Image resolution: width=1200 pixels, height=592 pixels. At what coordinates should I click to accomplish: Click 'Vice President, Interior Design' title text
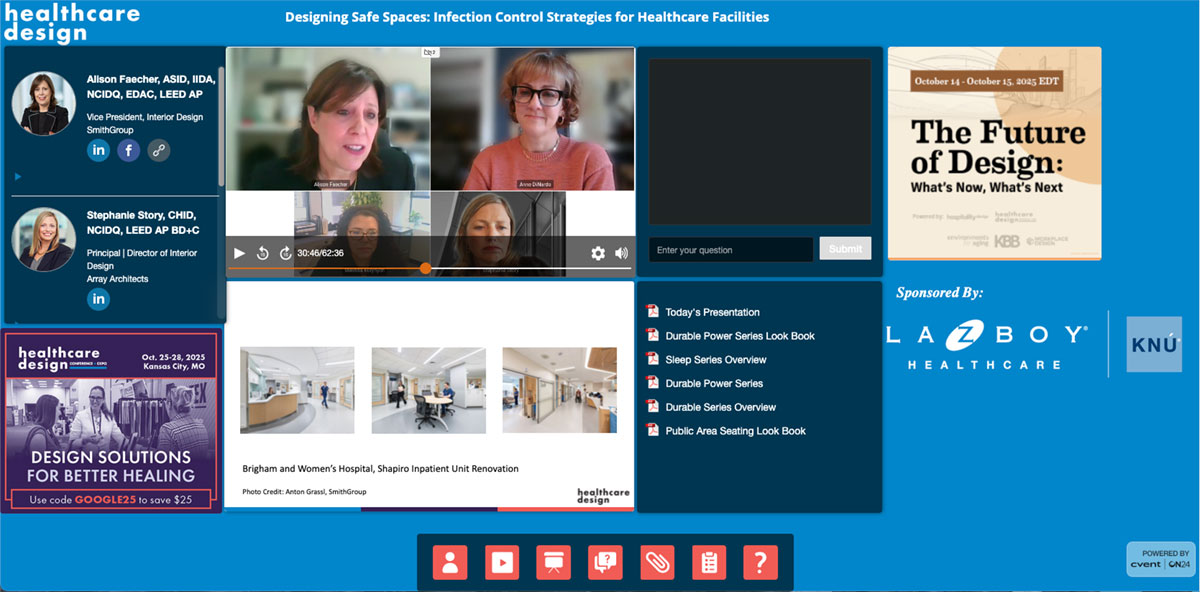click(145, 117)
